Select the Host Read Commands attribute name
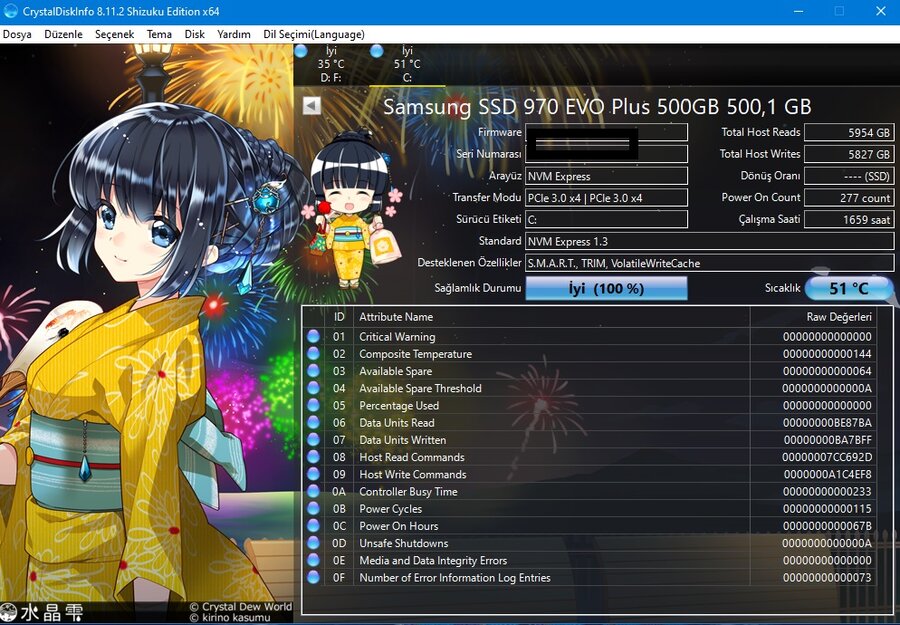 click(412, 457)
